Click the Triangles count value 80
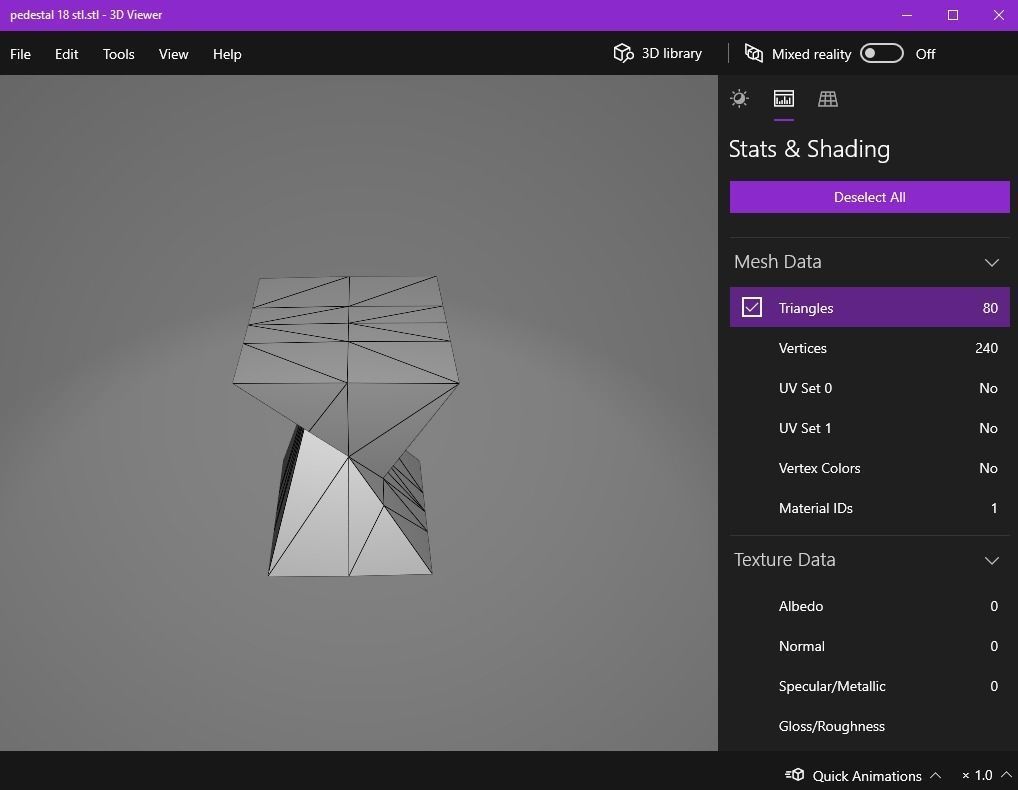The width and height of the screenshot is (1018, 790). 990,308
